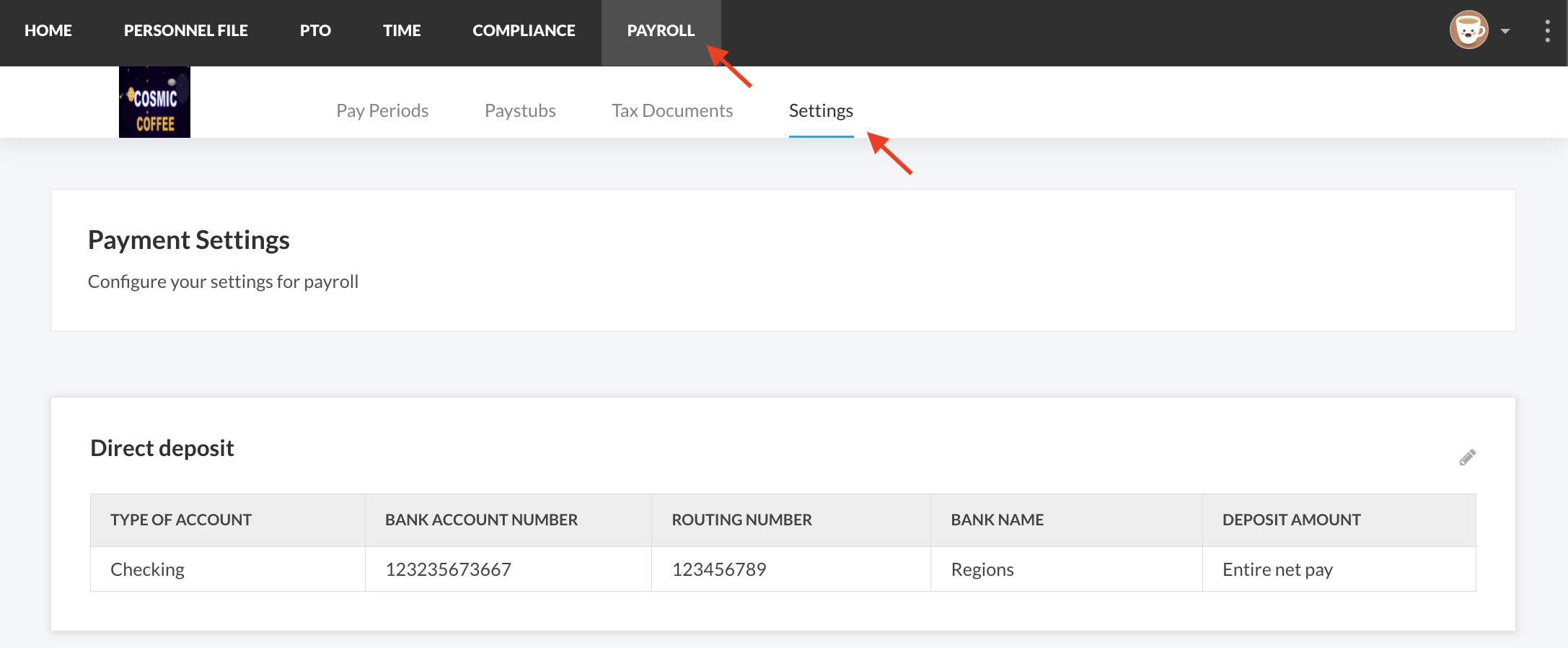Select PTO in the top navigation

click(x=315, y=31)
